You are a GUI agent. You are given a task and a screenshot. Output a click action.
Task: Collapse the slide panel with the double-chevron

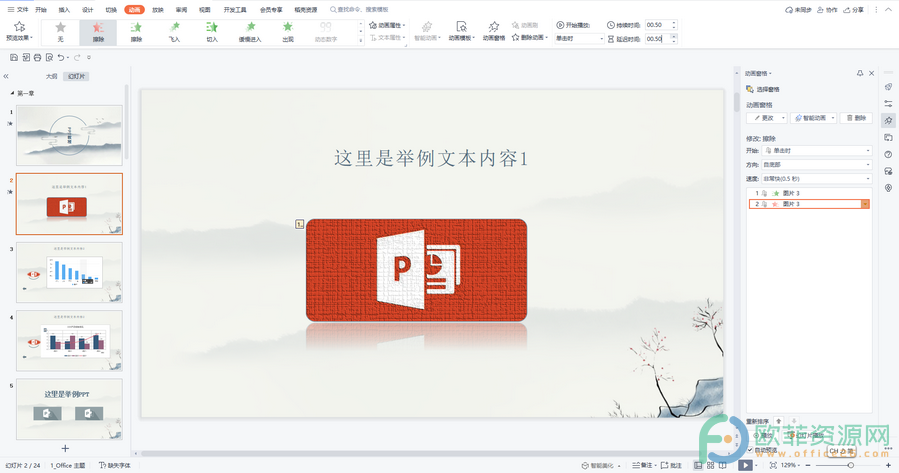[x=6, y=76]
